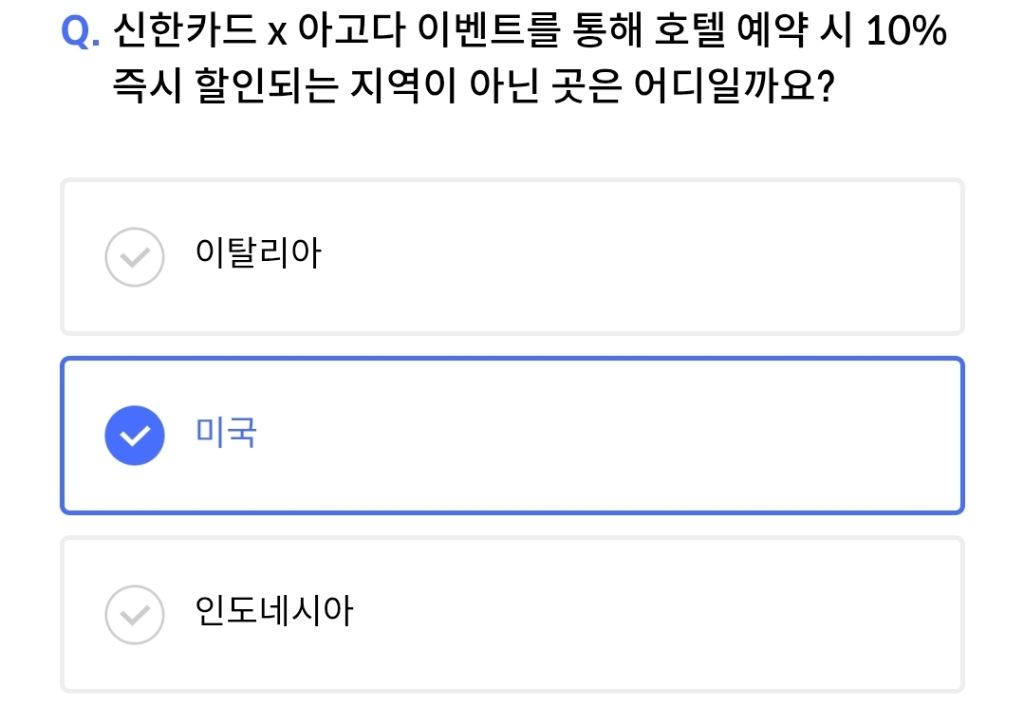Choose the 인도네시아 answer label
1024x724 pixels.
click(x=274, y=611)
